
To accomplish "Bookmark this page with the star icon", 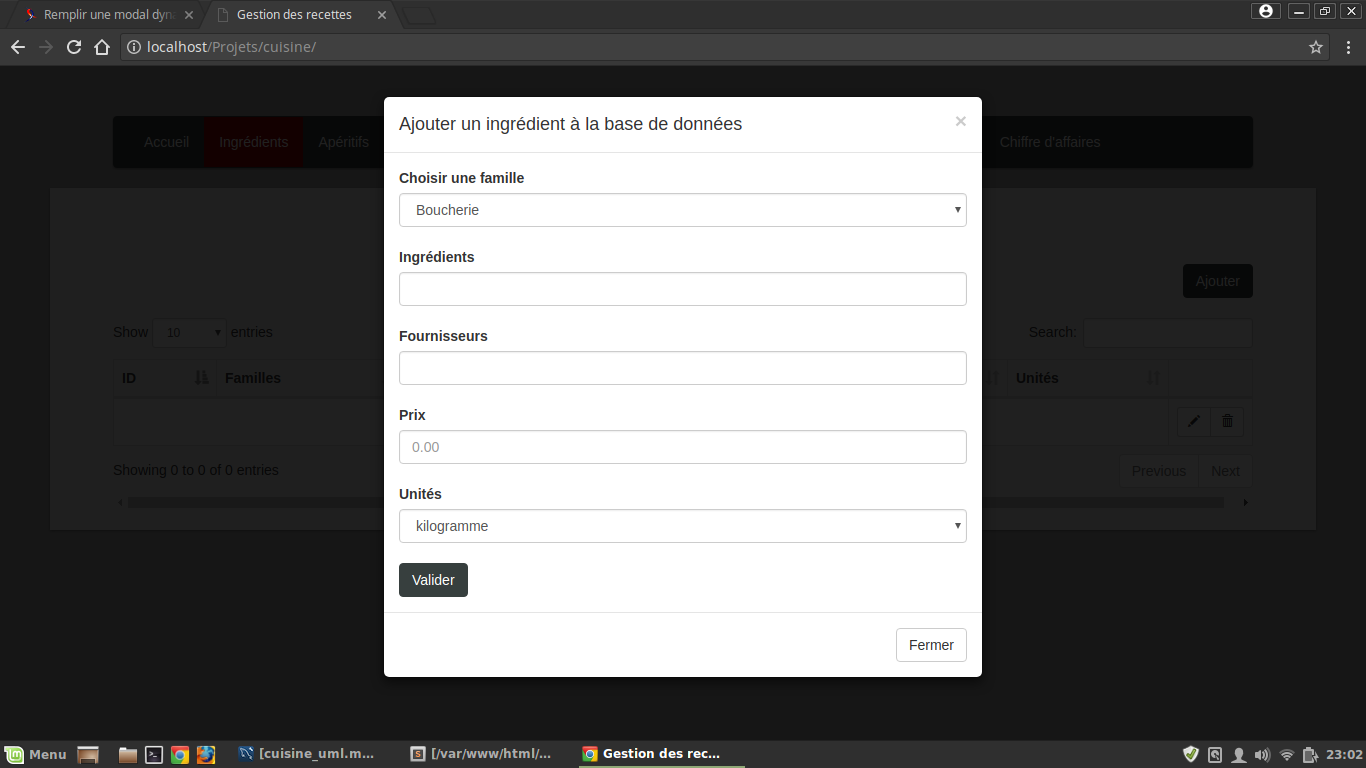I will pyautogui.click(x=1316, y=47).
